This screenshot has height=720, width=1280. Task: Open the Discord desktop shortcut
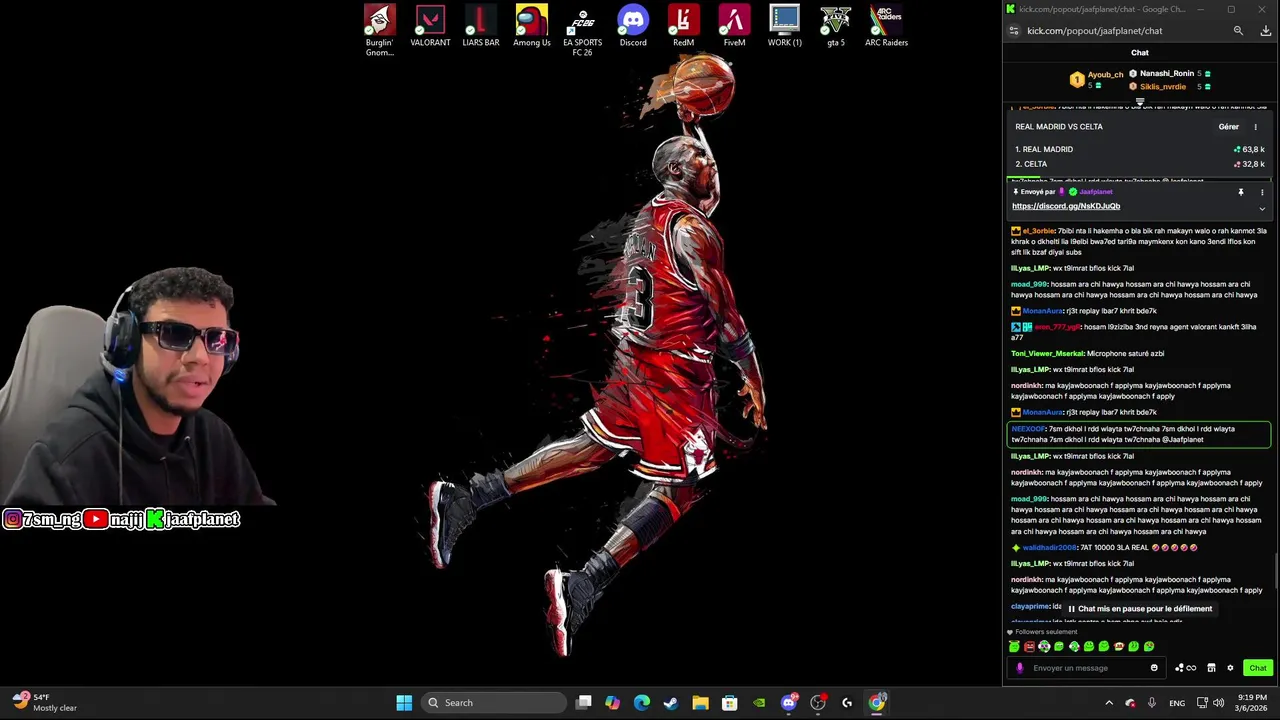(x=633, y=26)
